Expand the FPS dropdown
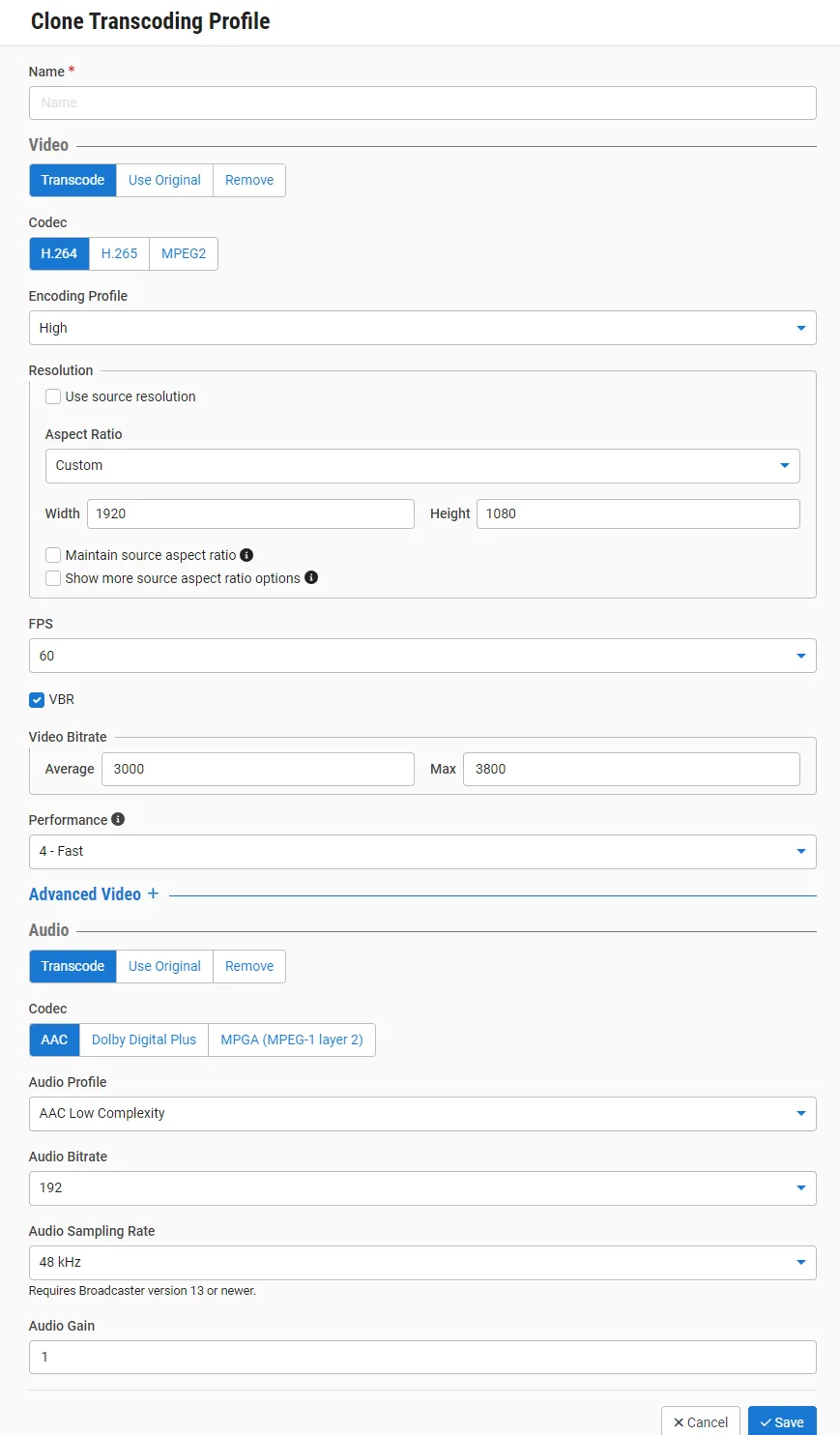 (422, 656)
